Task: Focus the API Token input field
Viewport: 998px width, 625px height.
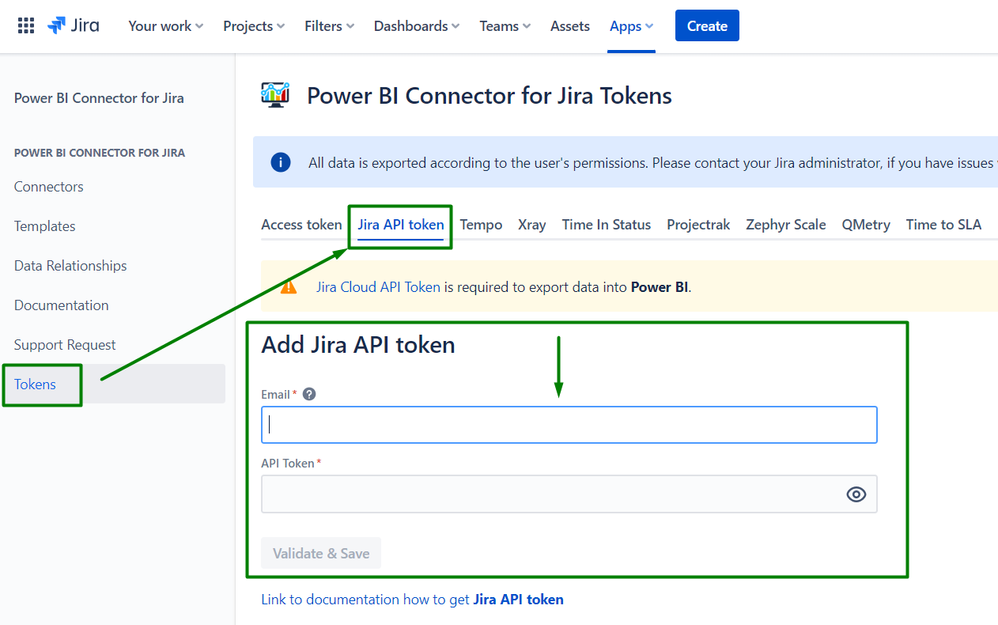Action: tap(569, 494)
